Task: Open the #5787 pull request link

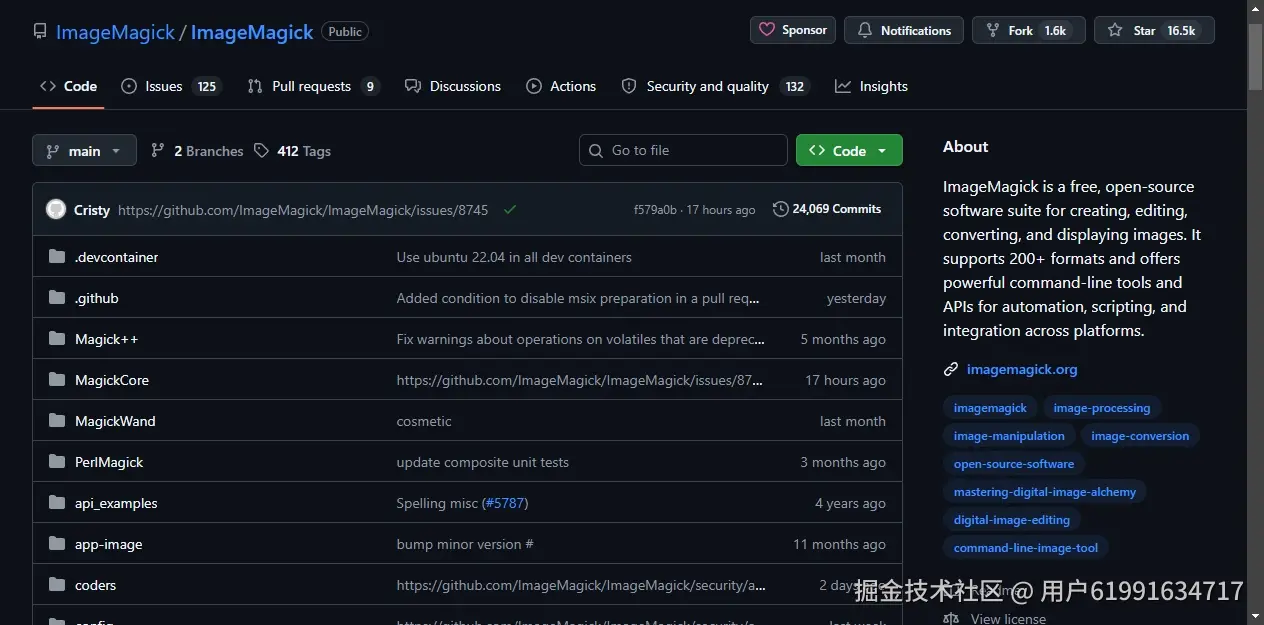Action: (504, 503)
